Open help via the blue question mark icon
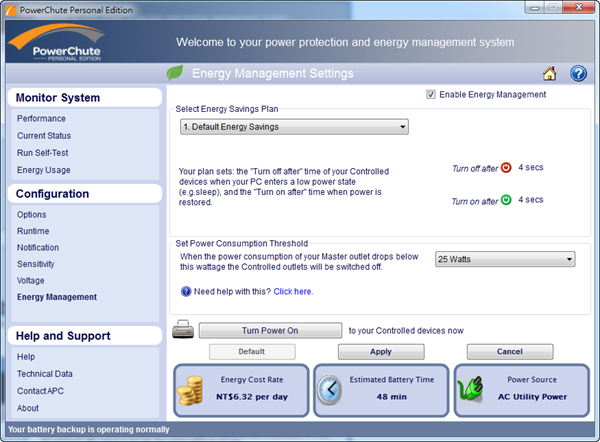Image resolution: width=600 pixels, height=442 pixels. coord(577,73)
